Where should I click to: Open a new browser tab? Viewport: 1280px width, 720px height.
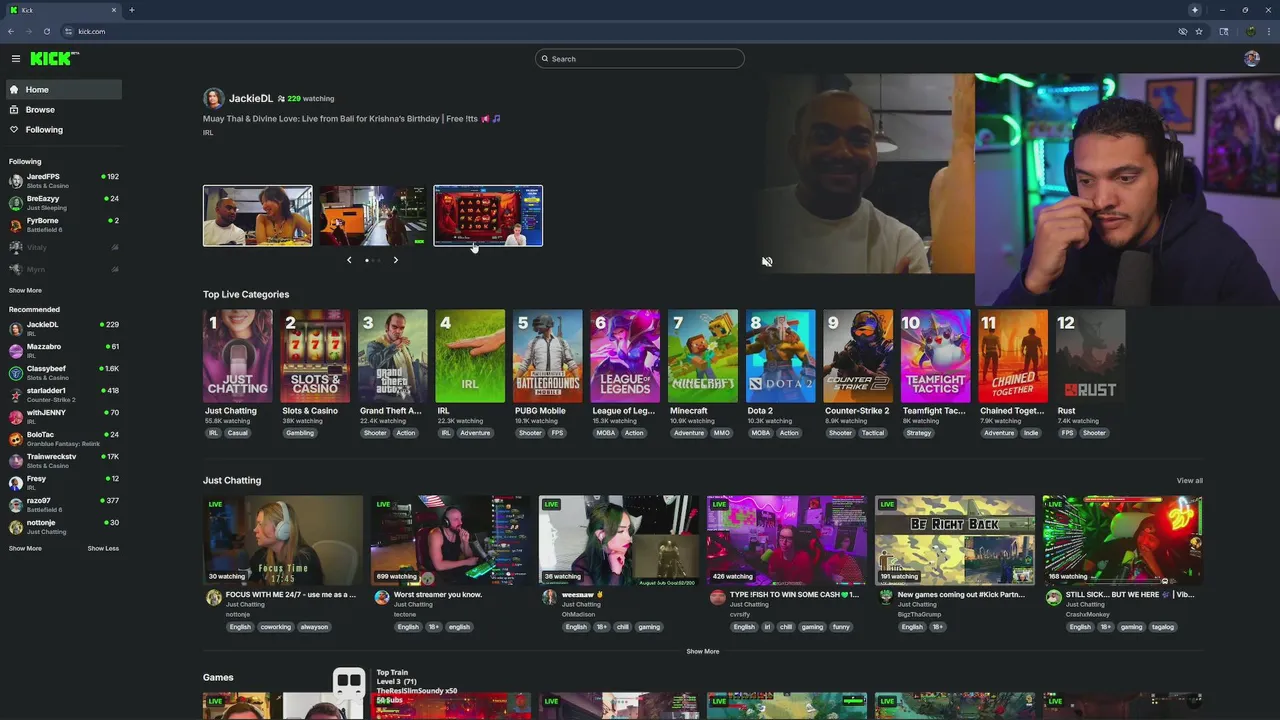131,10
